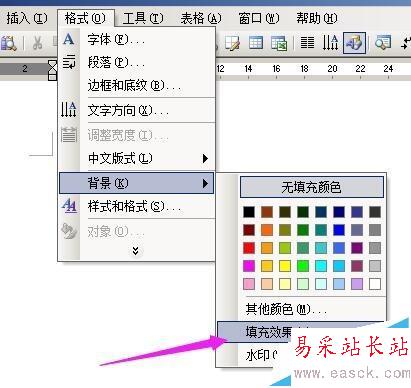
Task: Toggle the Drawing toolbar icon
Action: (355, 43)
